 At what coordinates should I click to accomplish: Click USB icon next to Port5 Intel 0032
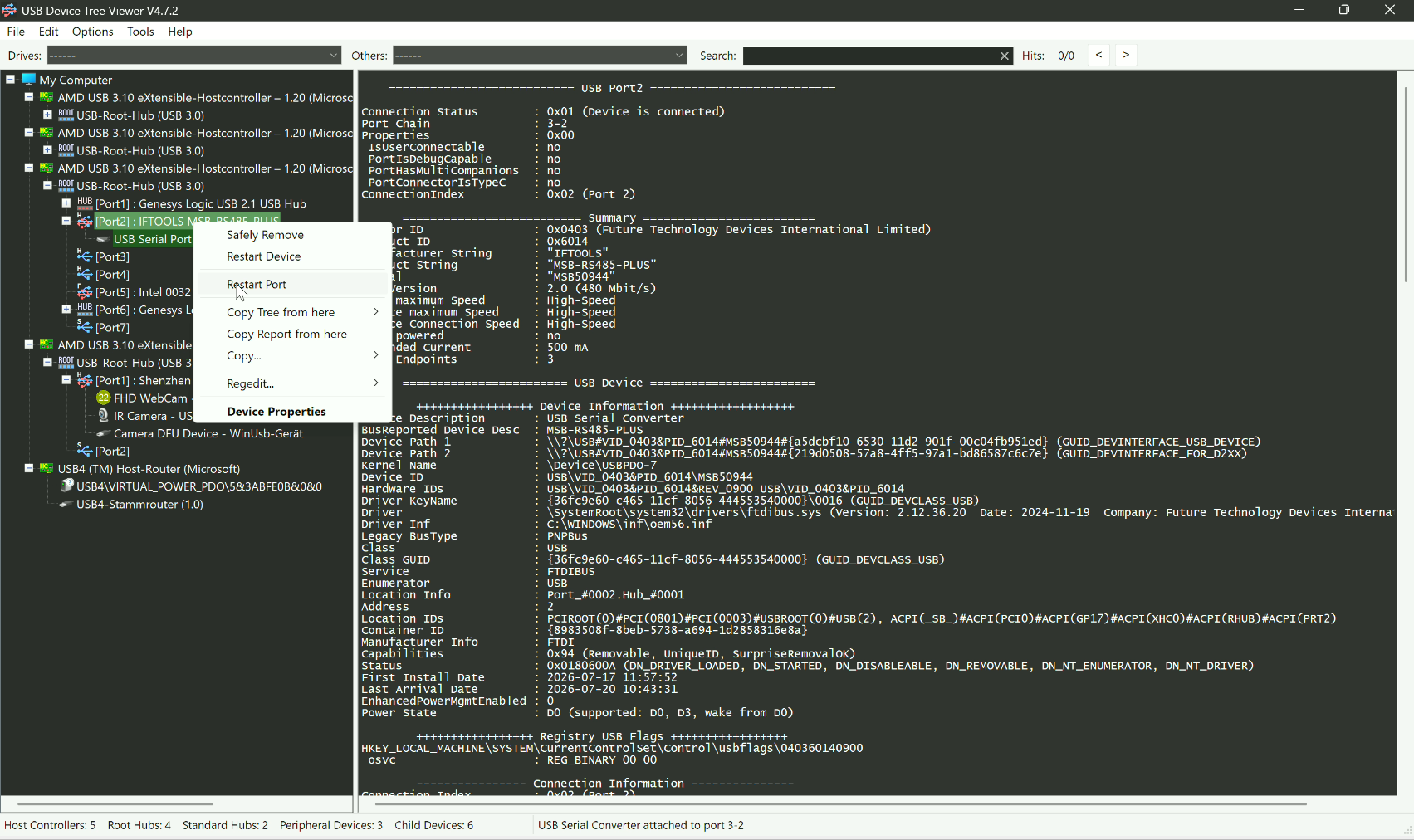tap(85, 292)
